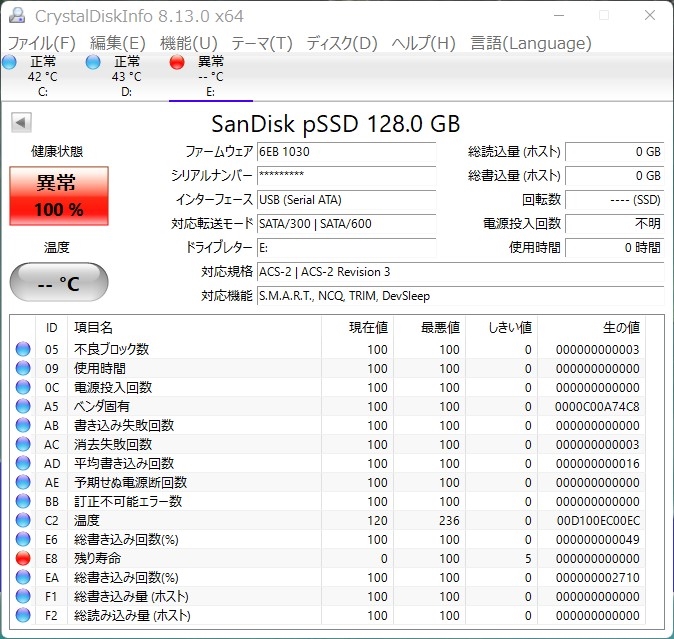This screenshot has height=639, width=674.
Task: Click raw value 0000C00A74C8
Action: pos(597,407)
